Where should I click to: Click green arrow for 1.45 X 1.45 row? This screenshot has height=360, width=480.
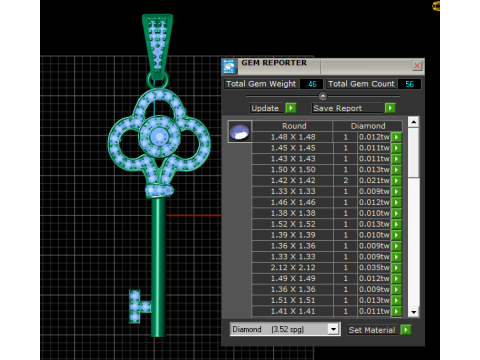pyautogui.click(x=396, y=148)
